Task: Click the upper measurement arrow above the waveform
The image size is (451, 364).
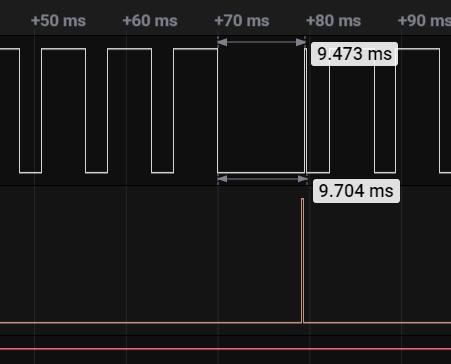Action: click(261, 42)
